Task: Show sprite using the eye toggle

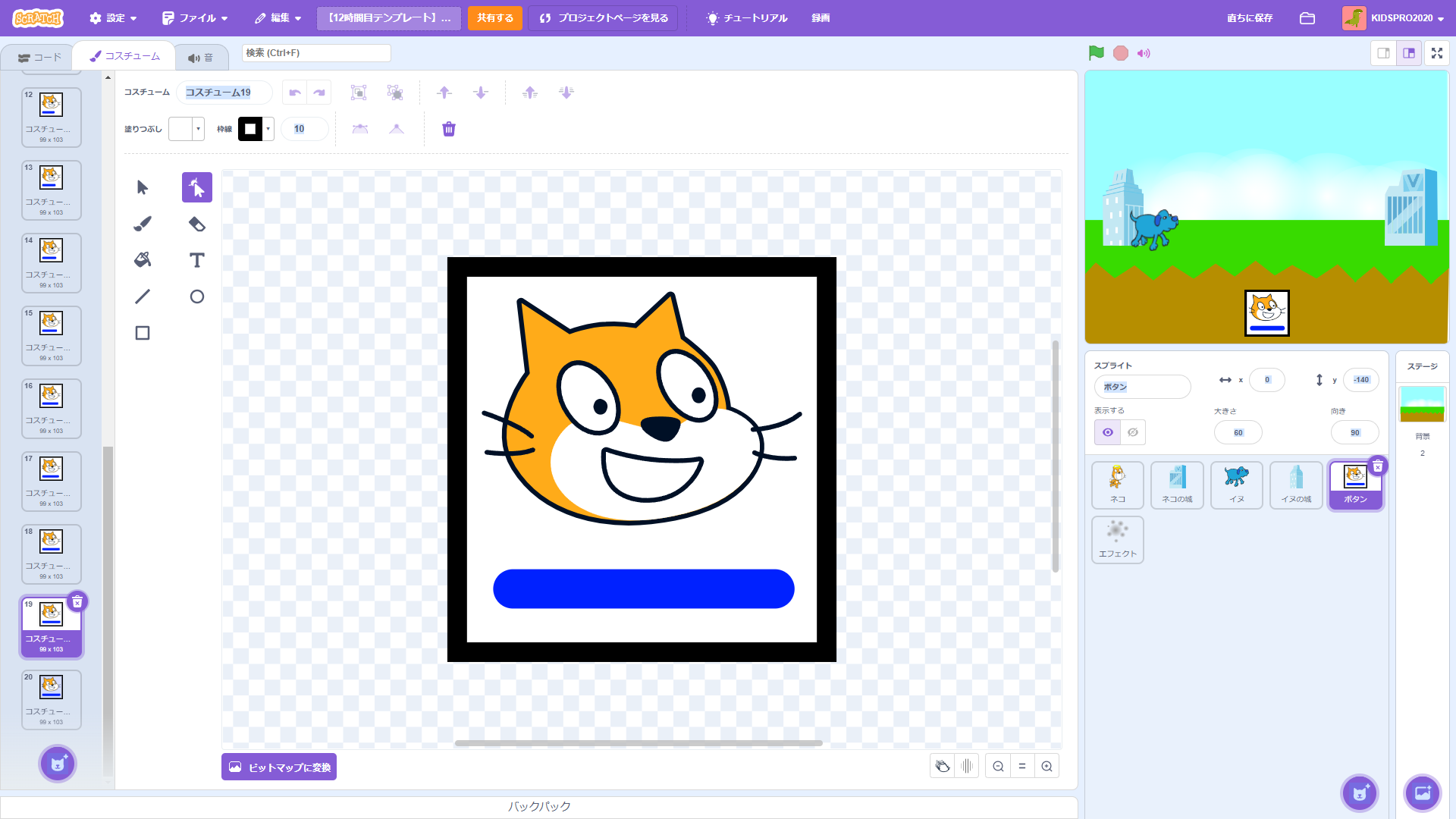Action: click(1108, 432)
